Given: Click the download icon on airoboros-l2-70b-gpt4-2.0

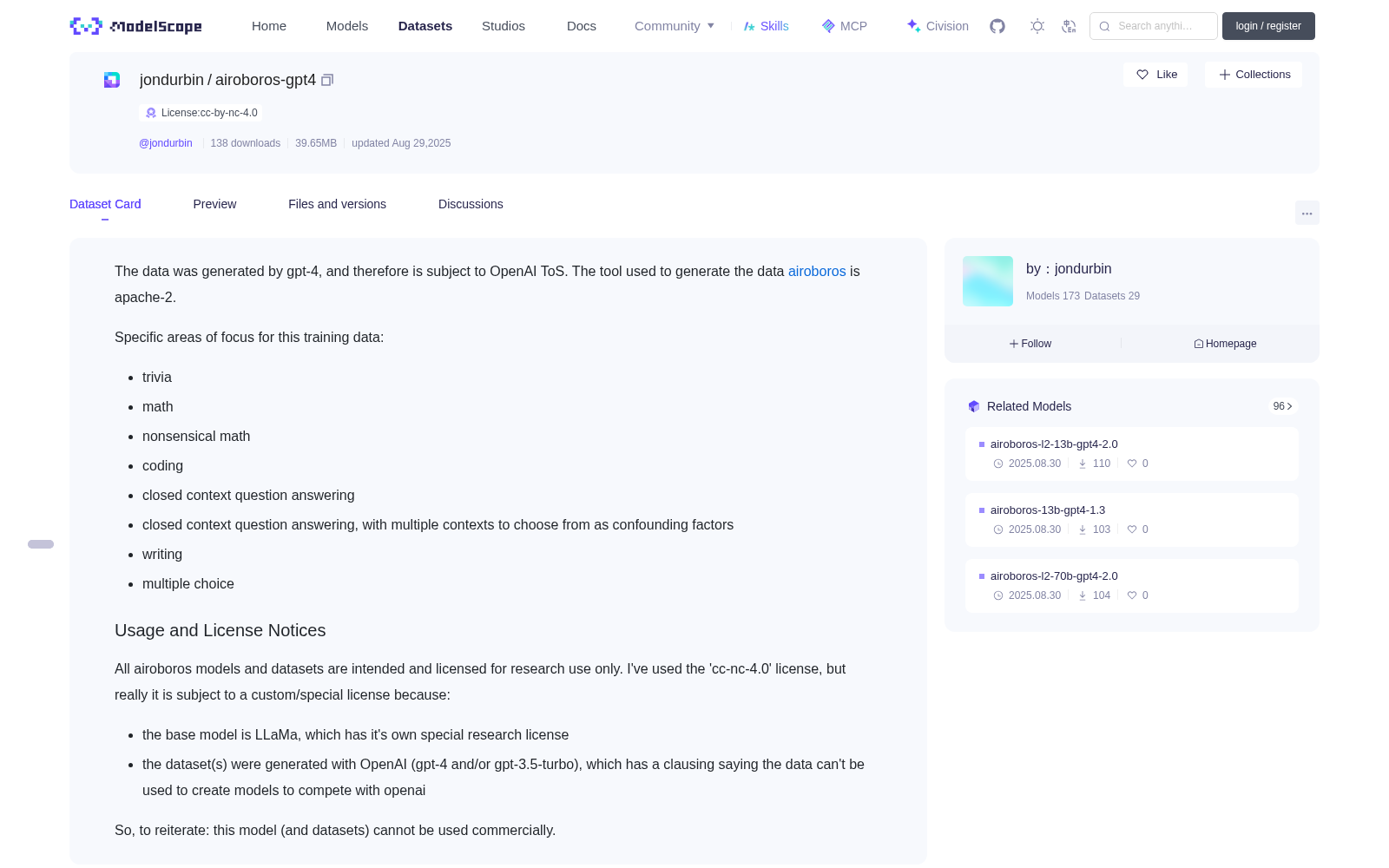Looking at the screenshot, I should coord(1083,595).
